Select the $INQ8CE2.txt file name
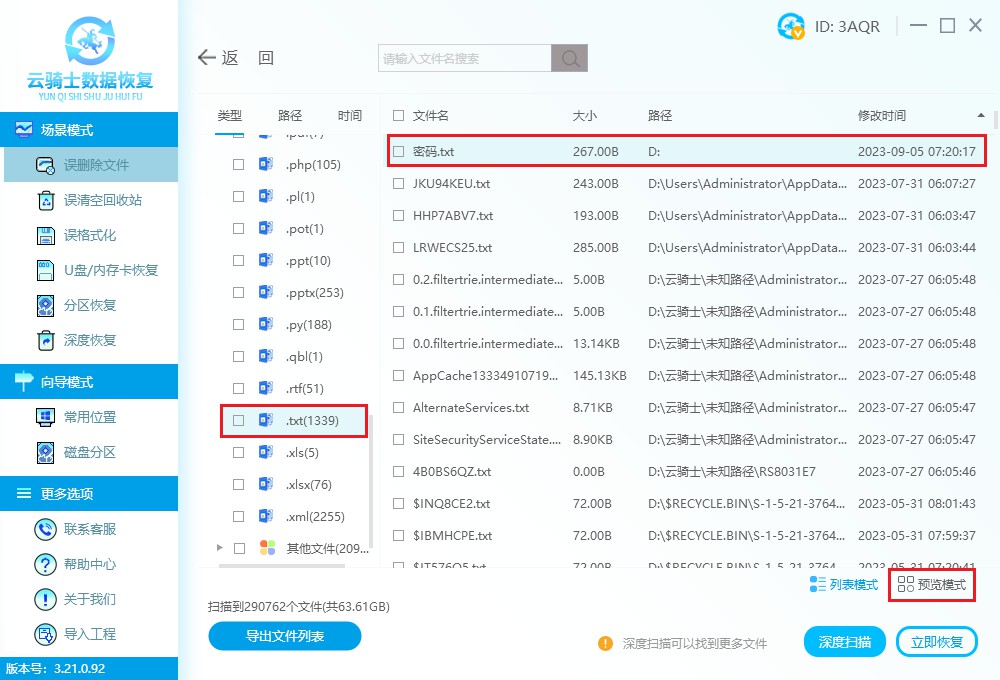Screen dimensions: 1000x680 click(x=451, y=503)
